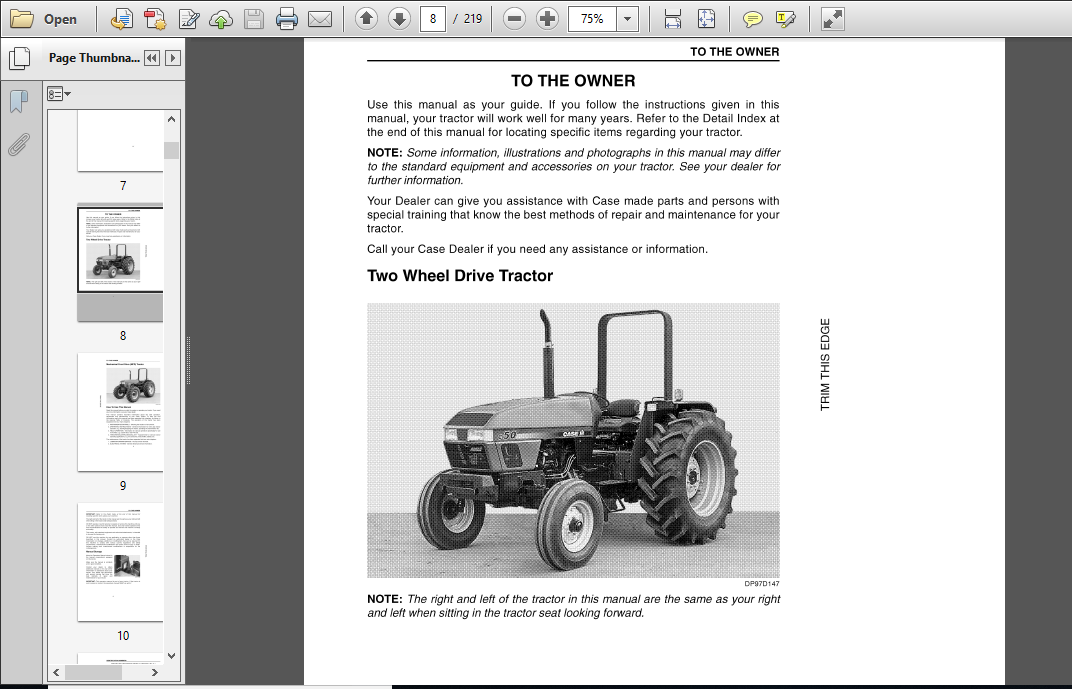
Task: Select the page 10 thumbnail
Action: pos(120,563)
